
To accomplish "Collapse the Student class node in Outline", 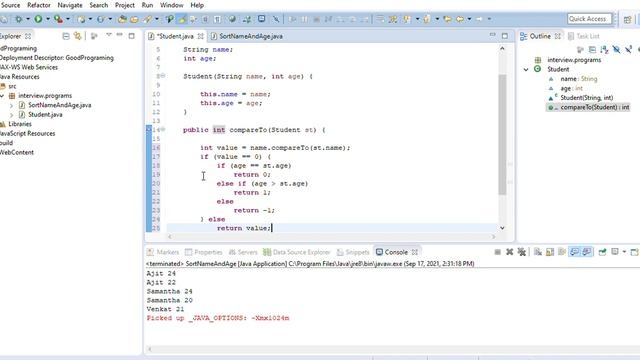I will pos(526,69).
